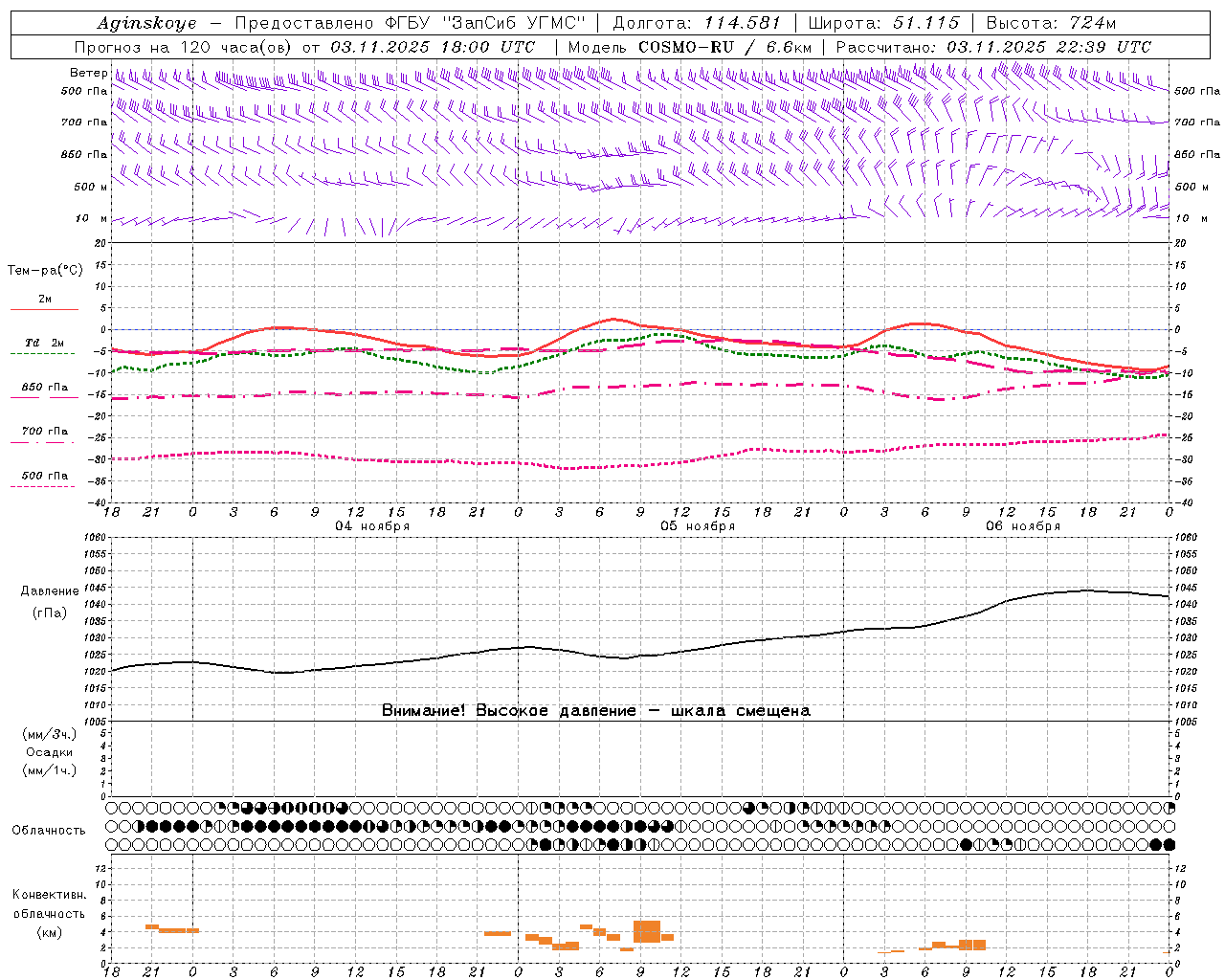
Task: Click the (мм/1ч.) precipitation unit label
Action: [x=49, y=770]
